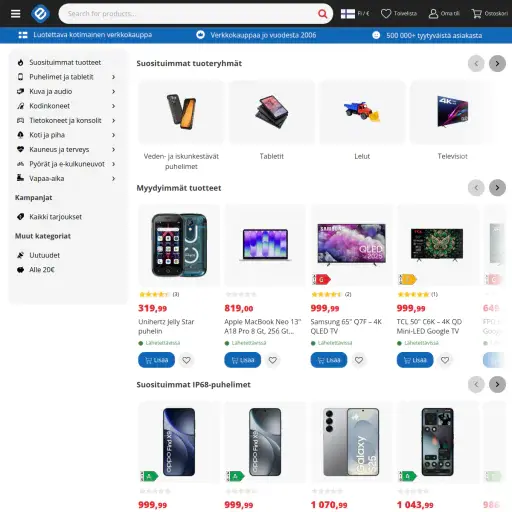Click the red search magnifier icon
Viewport: 512px width, 512px height.
click(322, 14)
